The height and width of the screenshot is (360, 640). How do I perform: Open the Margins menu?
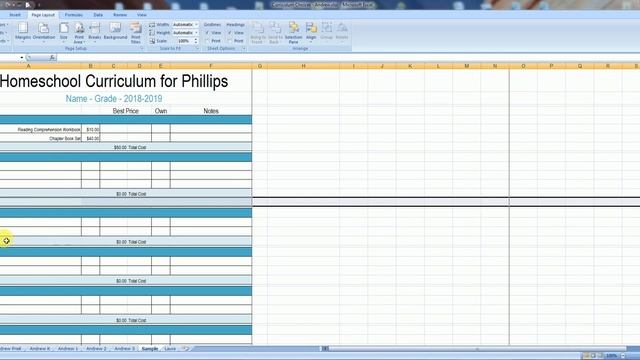(x=23, y=32)
